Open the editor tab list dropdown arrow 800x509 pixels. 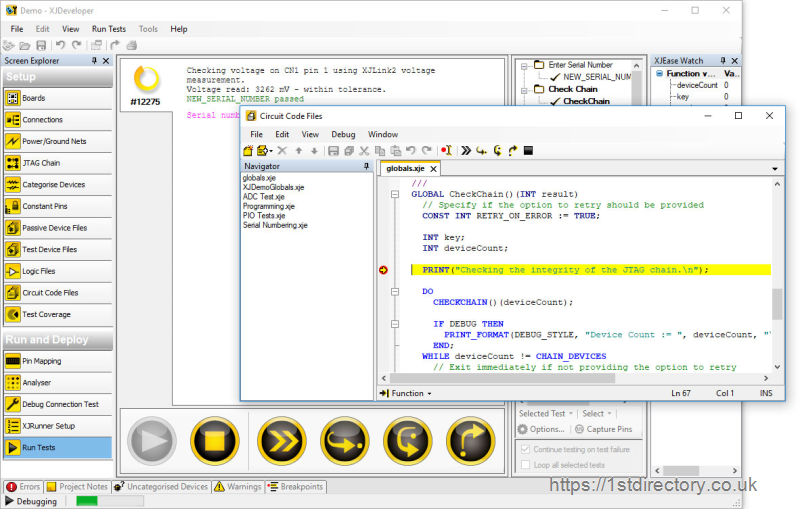774,169
